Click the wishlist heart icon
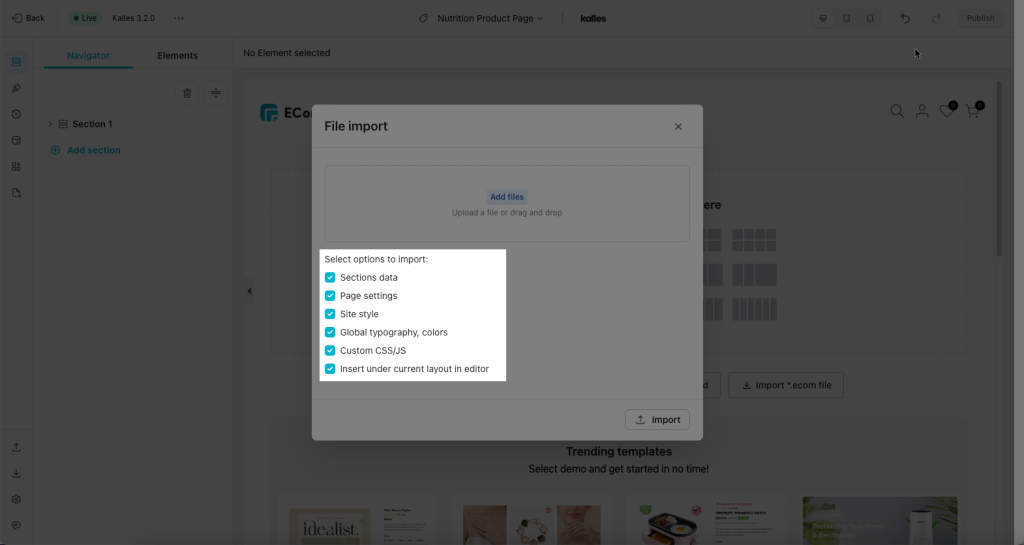The width and height of the screenshot is (1024, 545). pyautogui.click(x=947, y=111)
